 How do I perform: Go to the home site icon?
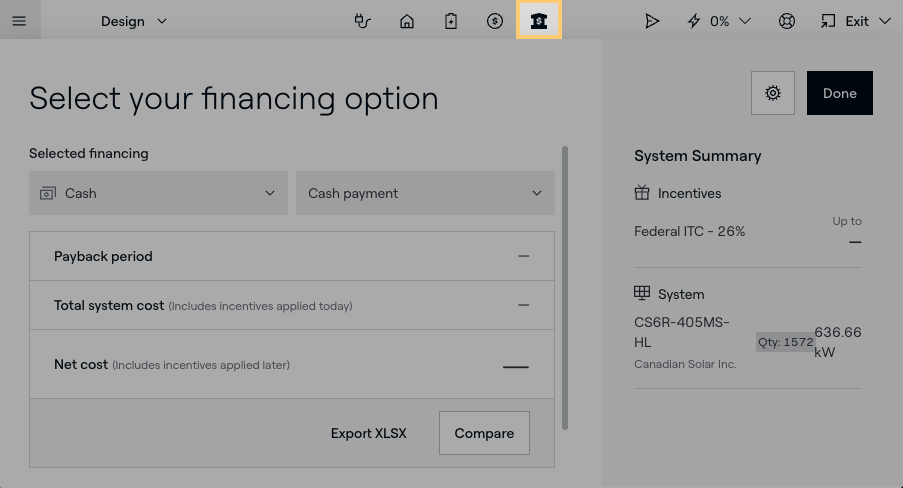pyautogui.click(x=407, y=21)
